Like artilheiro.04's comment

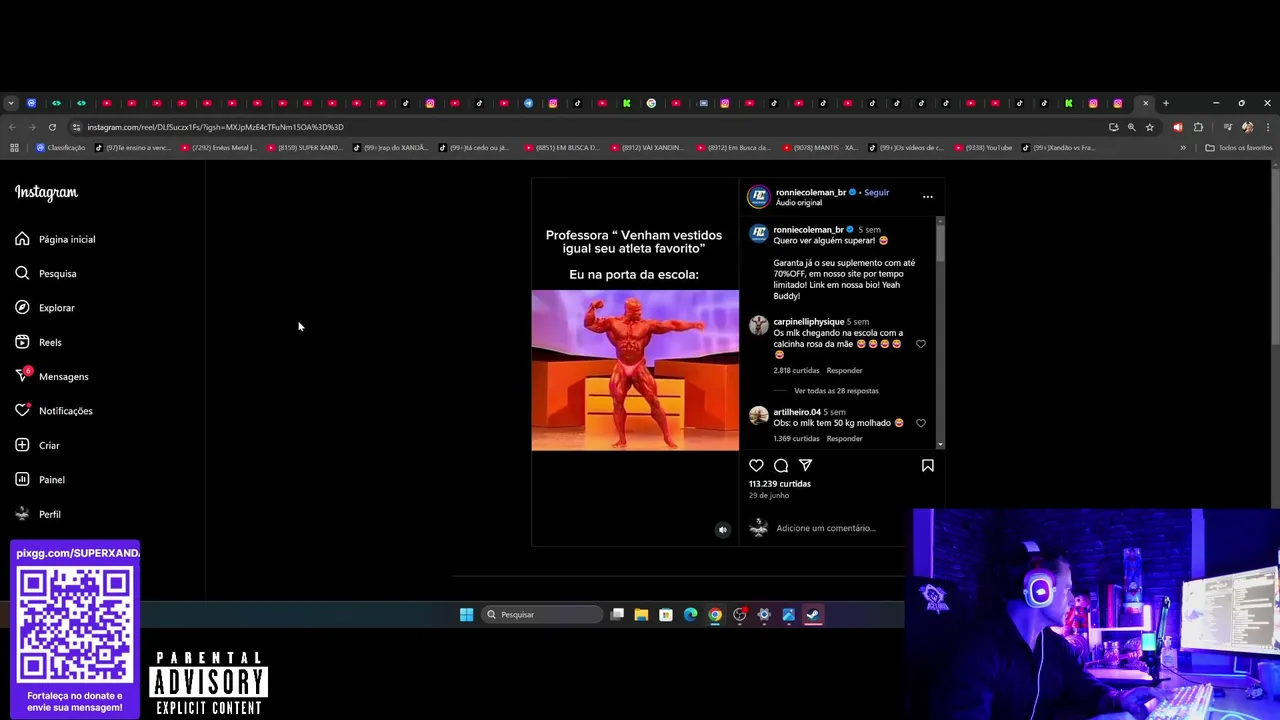921,423
